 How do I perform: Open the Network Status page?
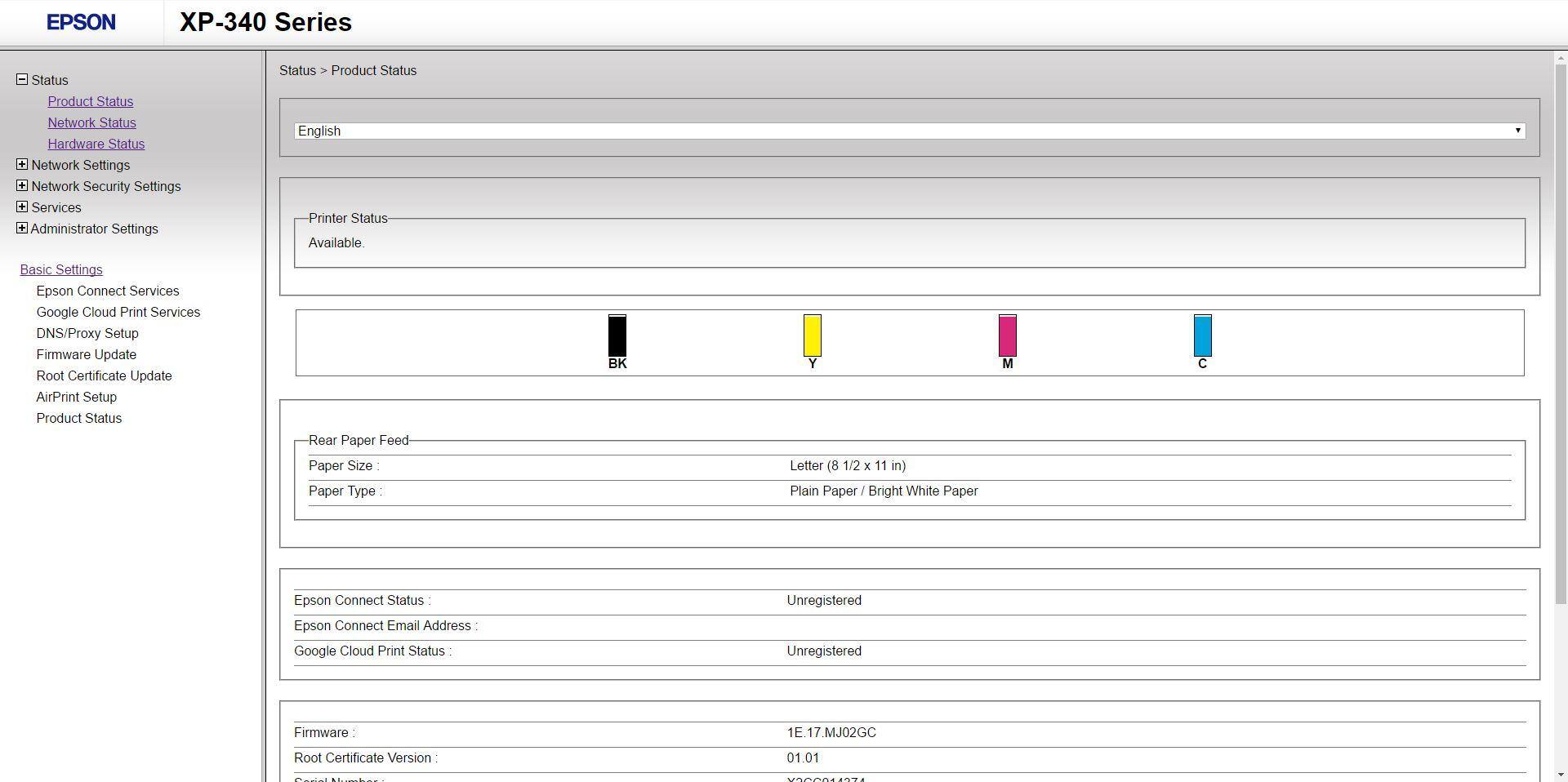pyautogui.click(x=91, y=122)
